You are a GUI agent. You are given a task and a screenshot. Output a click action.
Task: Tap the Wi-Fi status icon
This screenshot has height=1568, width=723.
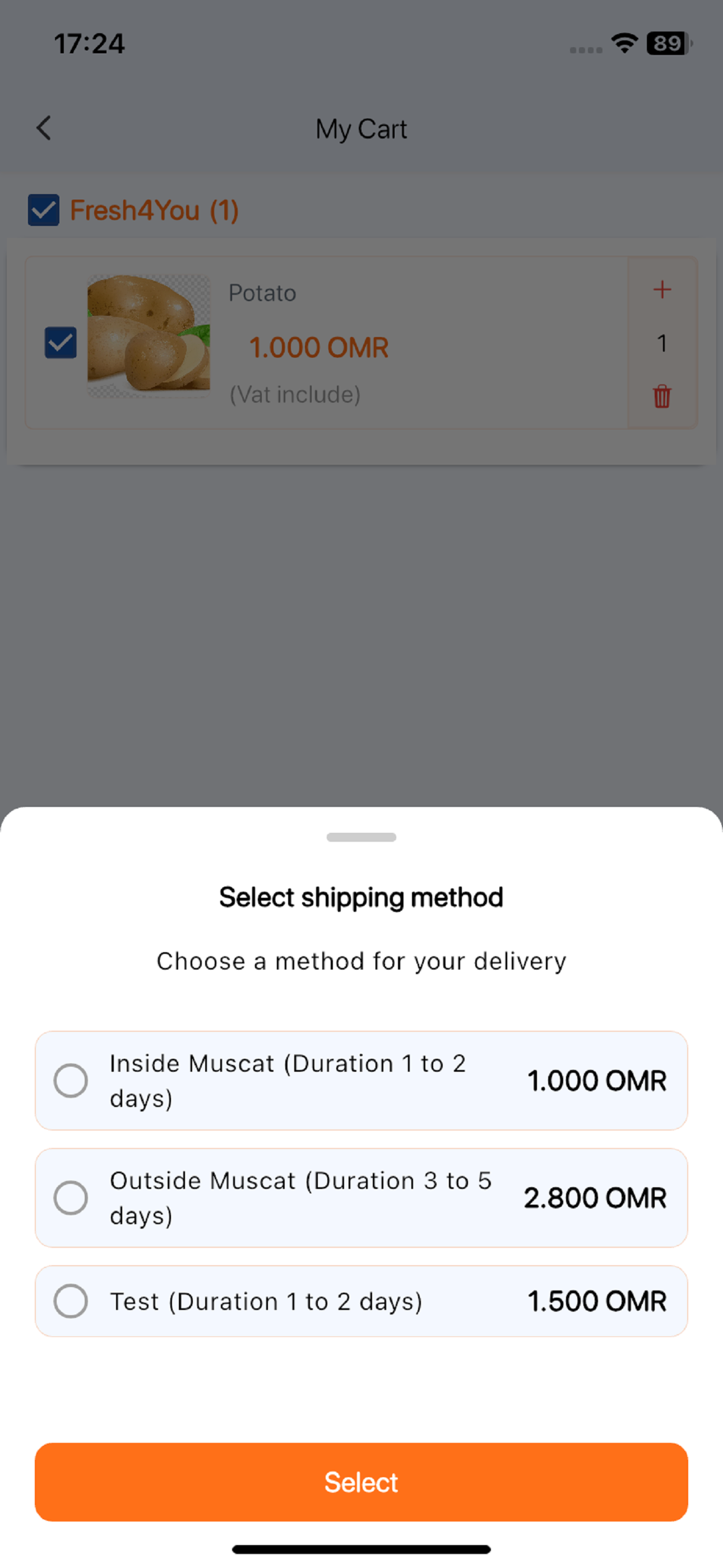(x=624, y=43)
